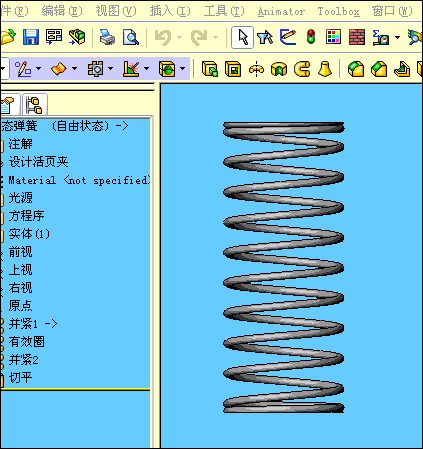
Task: Select the 设计活页夹 tree item
Action: [38, 162]
